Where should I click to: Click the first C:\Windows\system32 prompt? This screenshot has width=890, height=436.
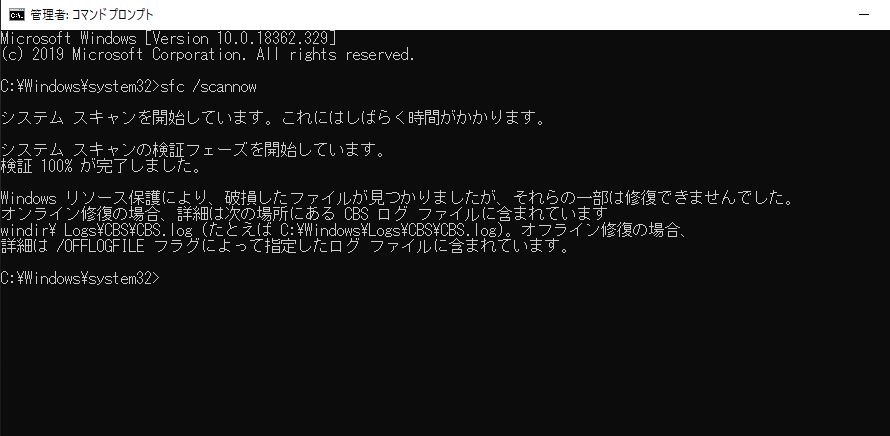coord(81,87)
